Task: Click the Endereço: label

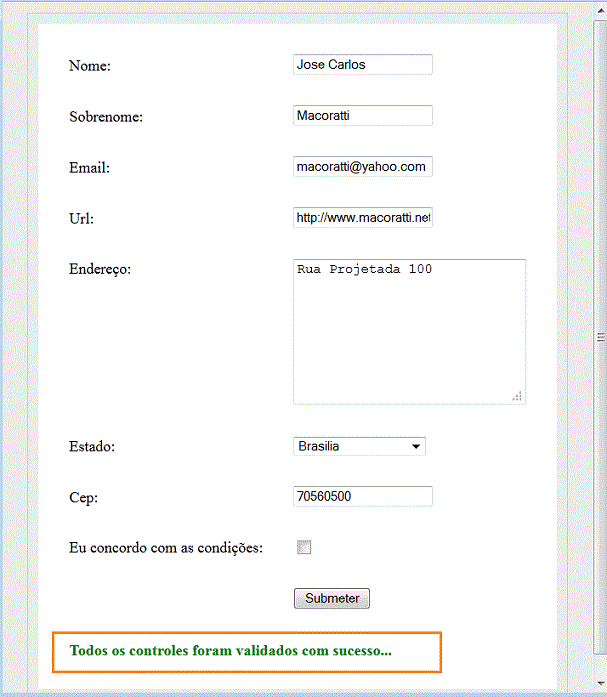Action: point(100,269)
